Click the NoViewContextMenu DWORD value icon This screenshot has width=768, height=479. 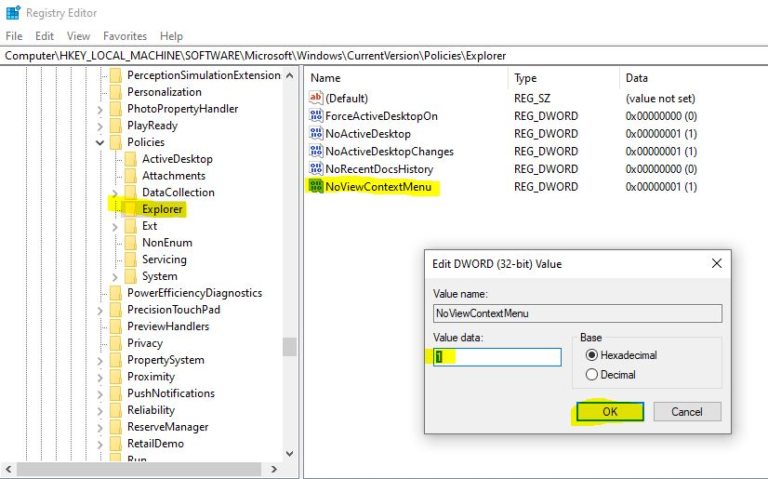pyautogui.click(x=317, y=187)
